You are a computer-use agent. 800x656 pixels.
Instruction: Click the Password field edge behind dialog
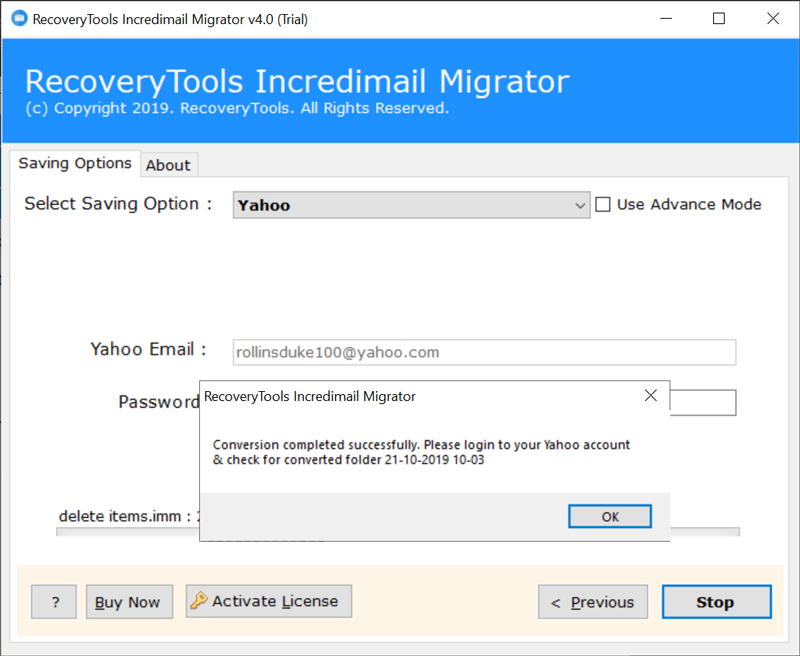tap(703, 402)
